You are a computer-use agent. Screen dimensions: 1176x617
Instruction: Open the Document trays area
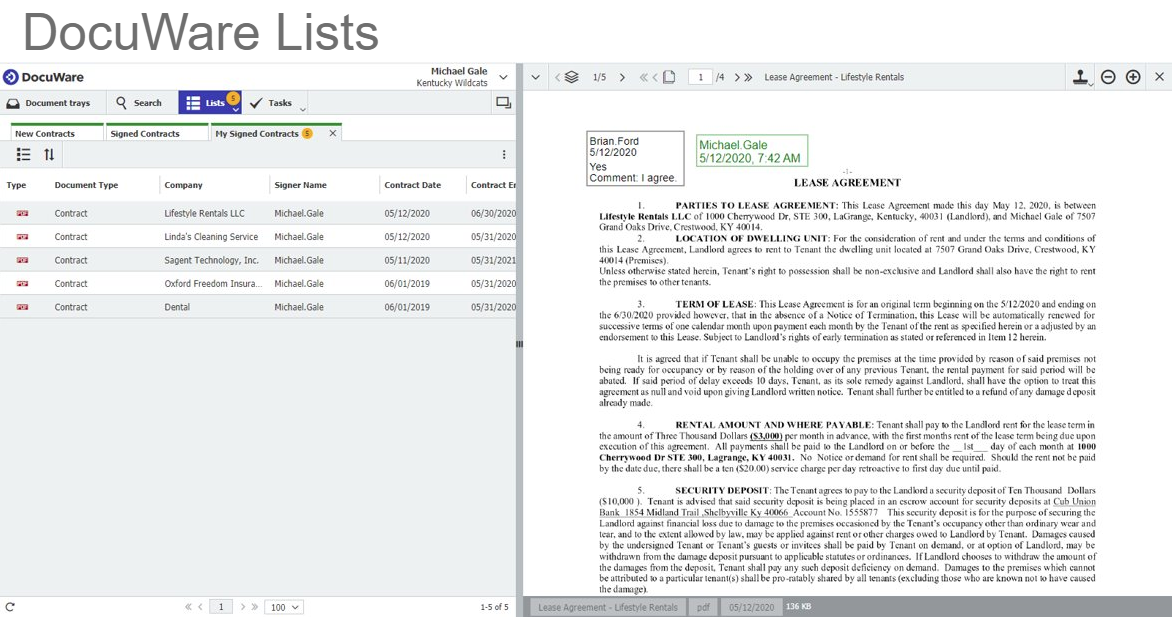(48, 103)
